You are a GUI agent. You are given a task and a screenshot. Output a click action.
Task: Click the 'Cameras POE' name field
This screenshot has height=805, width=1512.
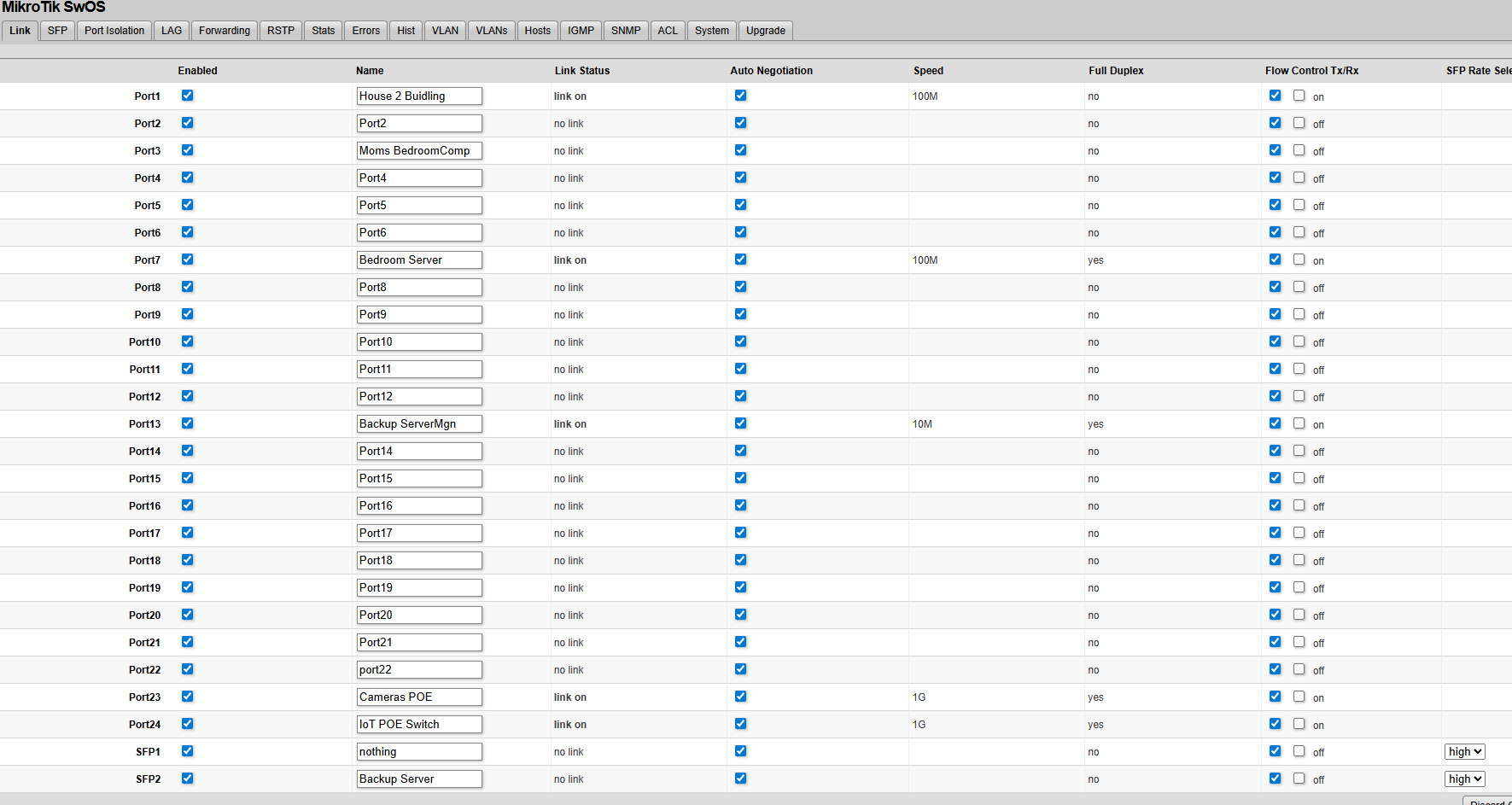[419, 697]
